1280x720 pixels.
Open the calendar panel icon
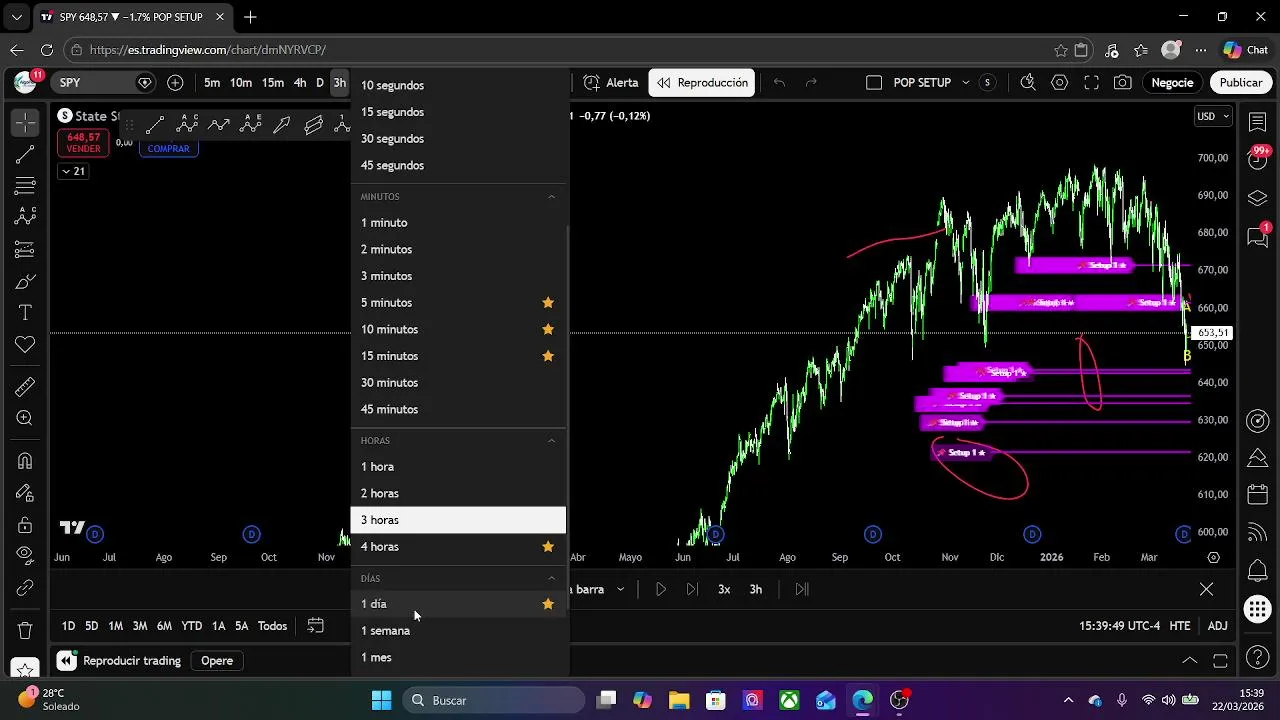(1258, 495)
